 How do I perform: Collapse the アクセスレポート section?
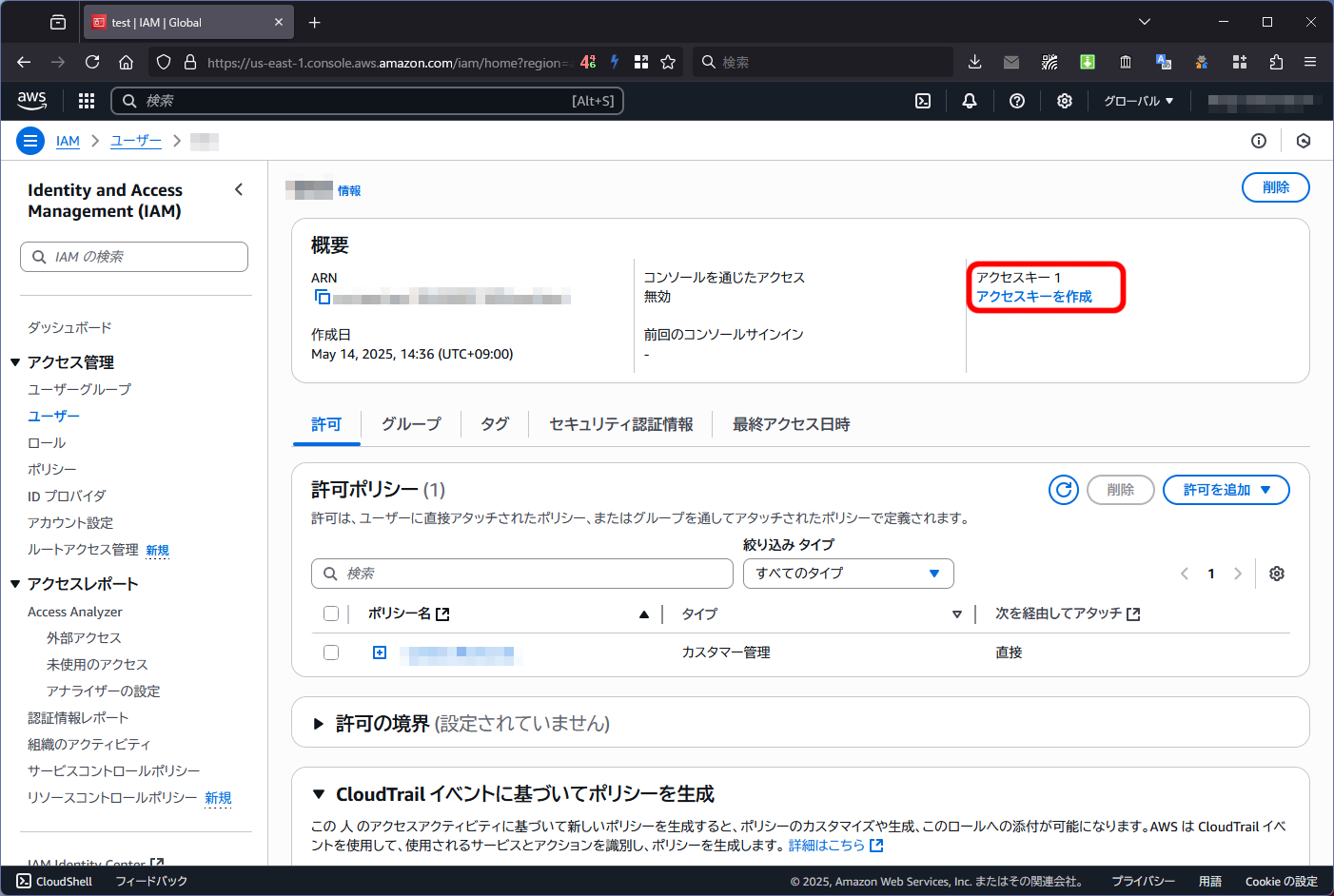pyautogui.click(x=15, y=584)
